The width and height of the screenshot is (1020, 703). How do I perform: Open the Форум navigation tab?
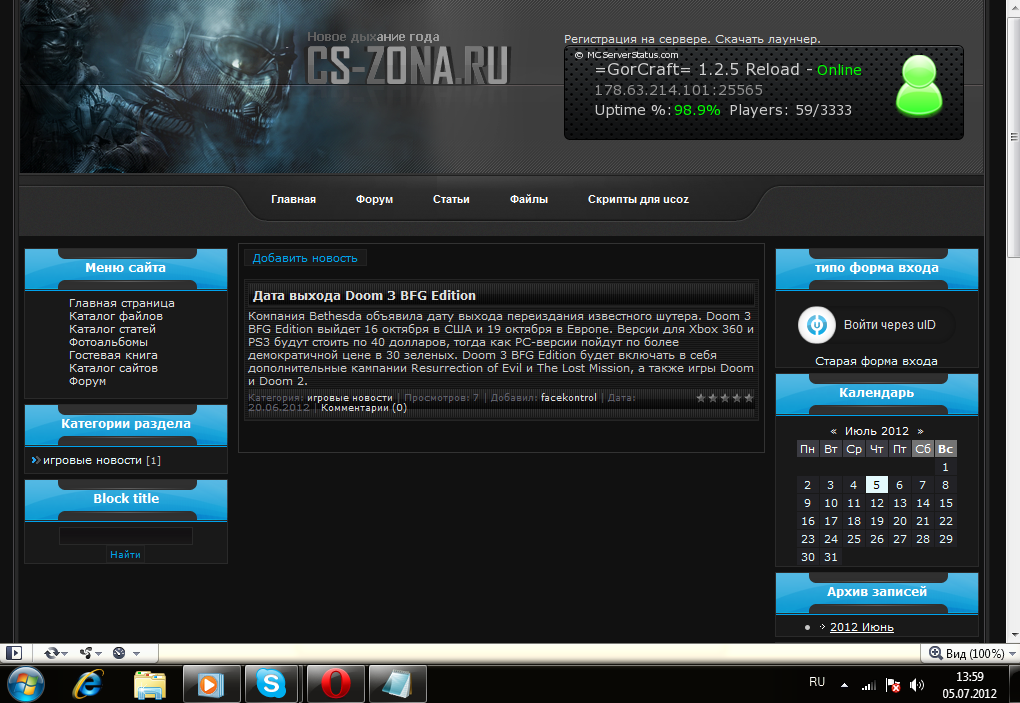(374, 199)
